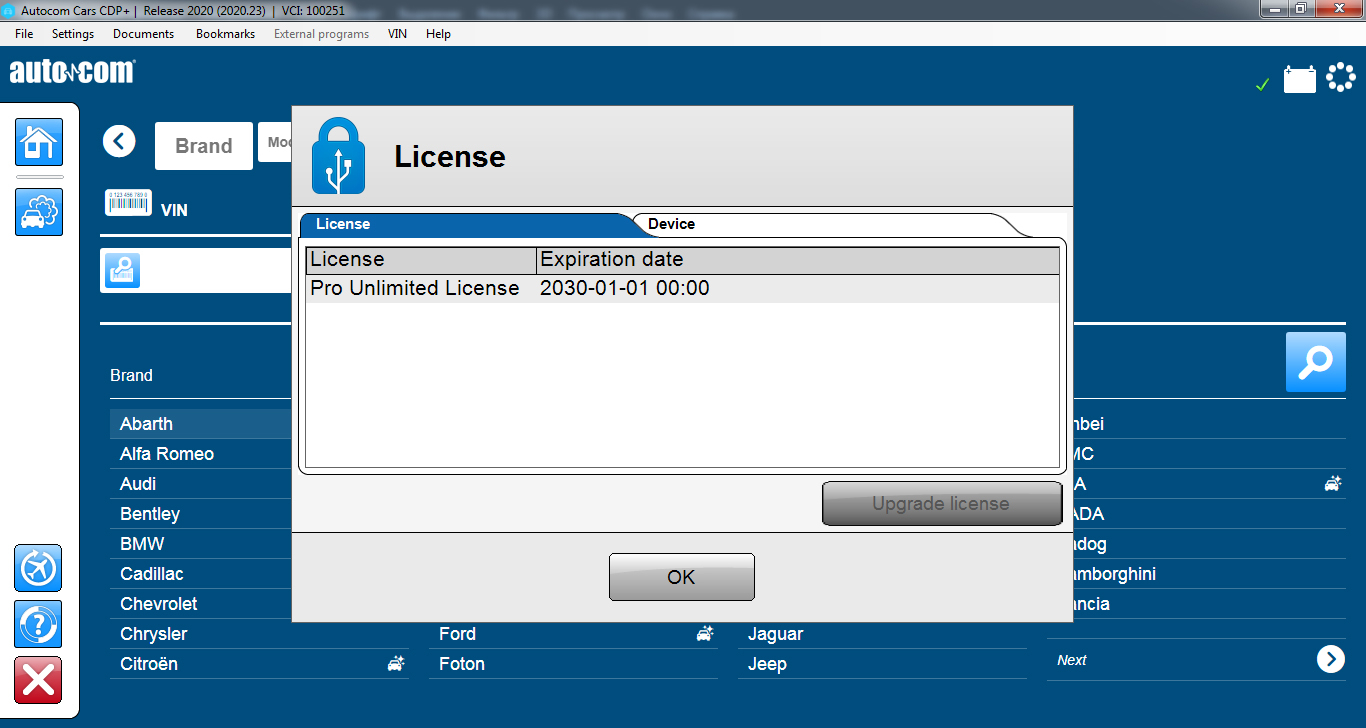
Task: Click the License column header
Action: coord(421,260)
